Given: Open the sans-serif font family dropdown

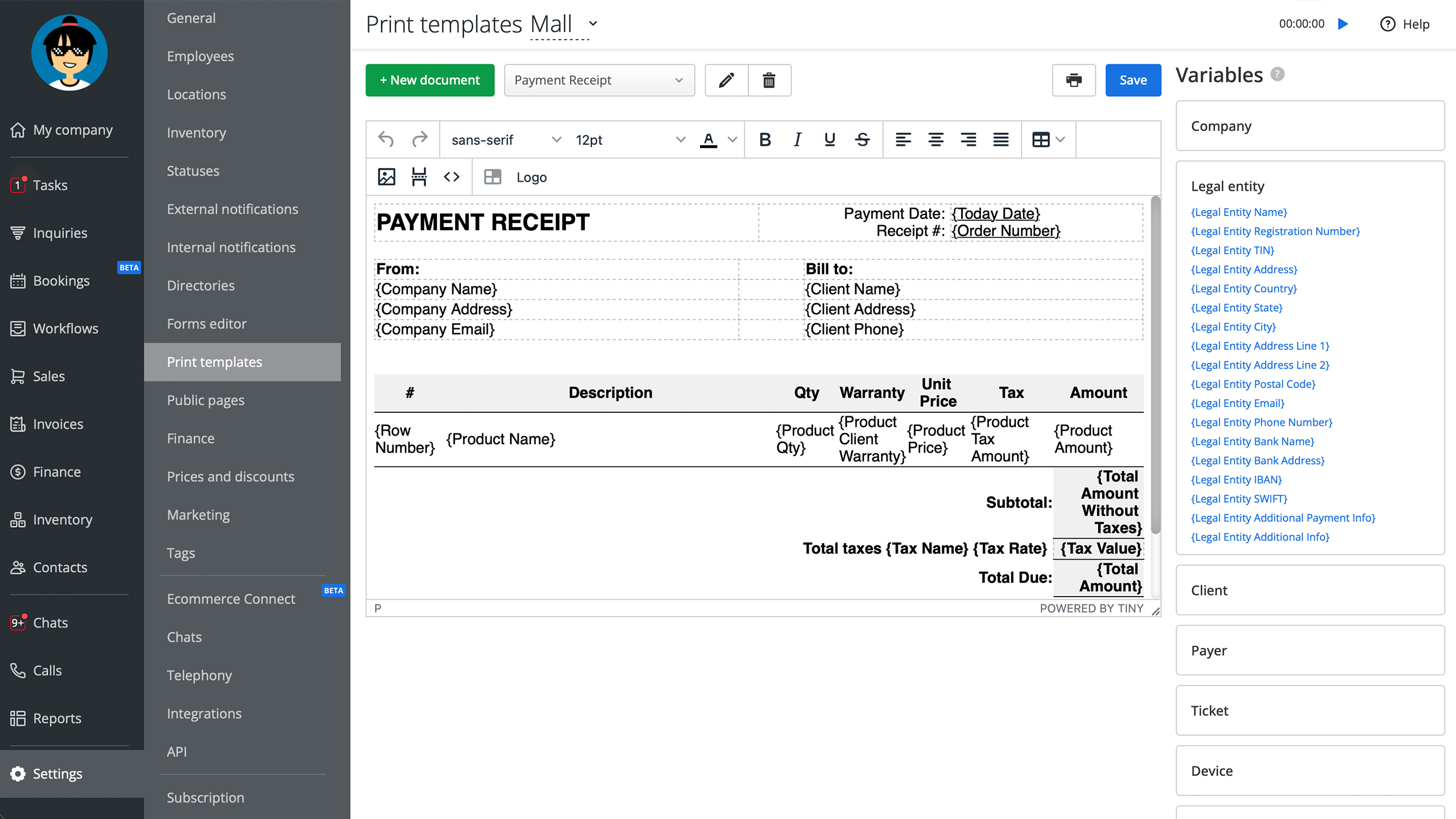Looking at the screenshot, I should tap(506, 139).
